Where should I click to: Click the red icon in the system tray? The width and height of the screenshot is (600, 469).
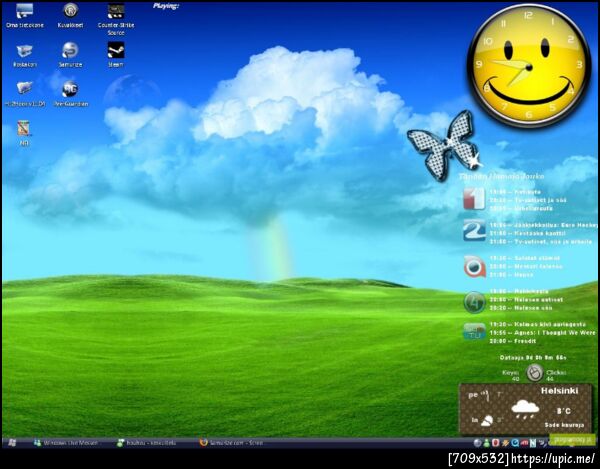496,443
